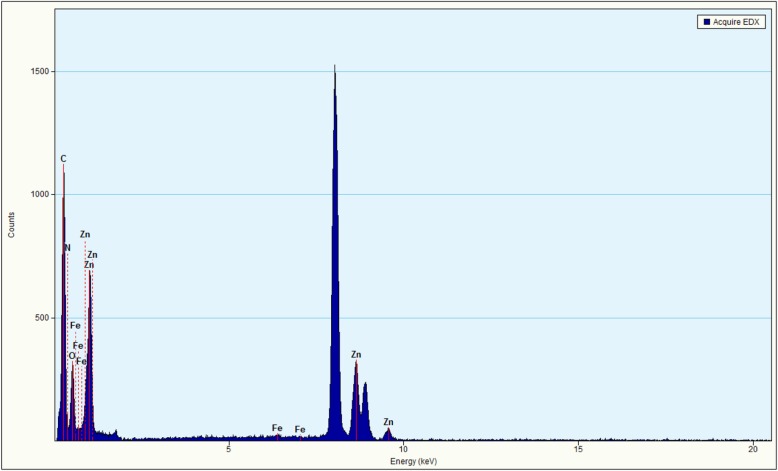Click the Zn label near 9.6 keV
The image size is (778, 471).
(388, 422)
